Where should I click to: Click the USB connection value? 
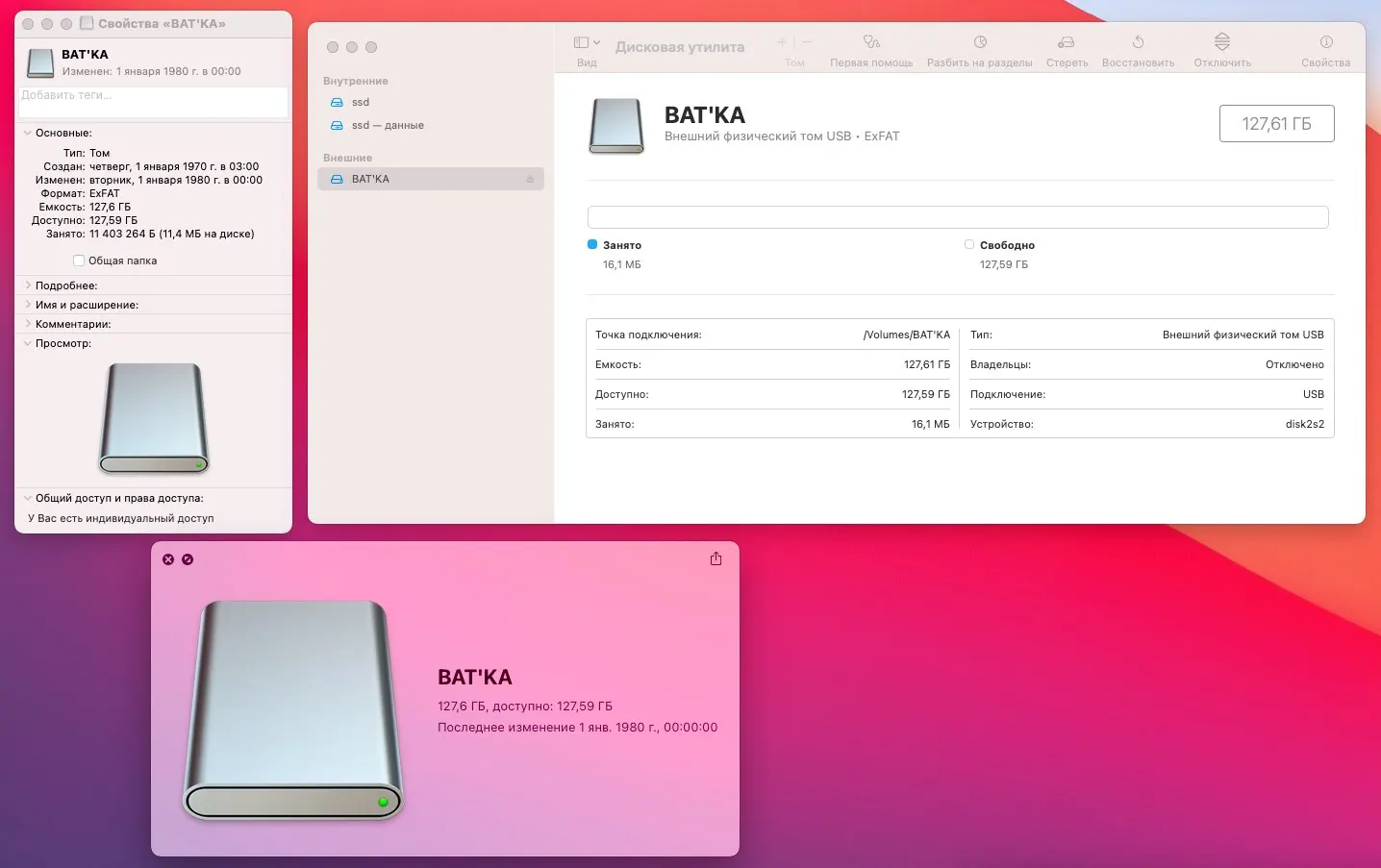tap(1314, 394)
